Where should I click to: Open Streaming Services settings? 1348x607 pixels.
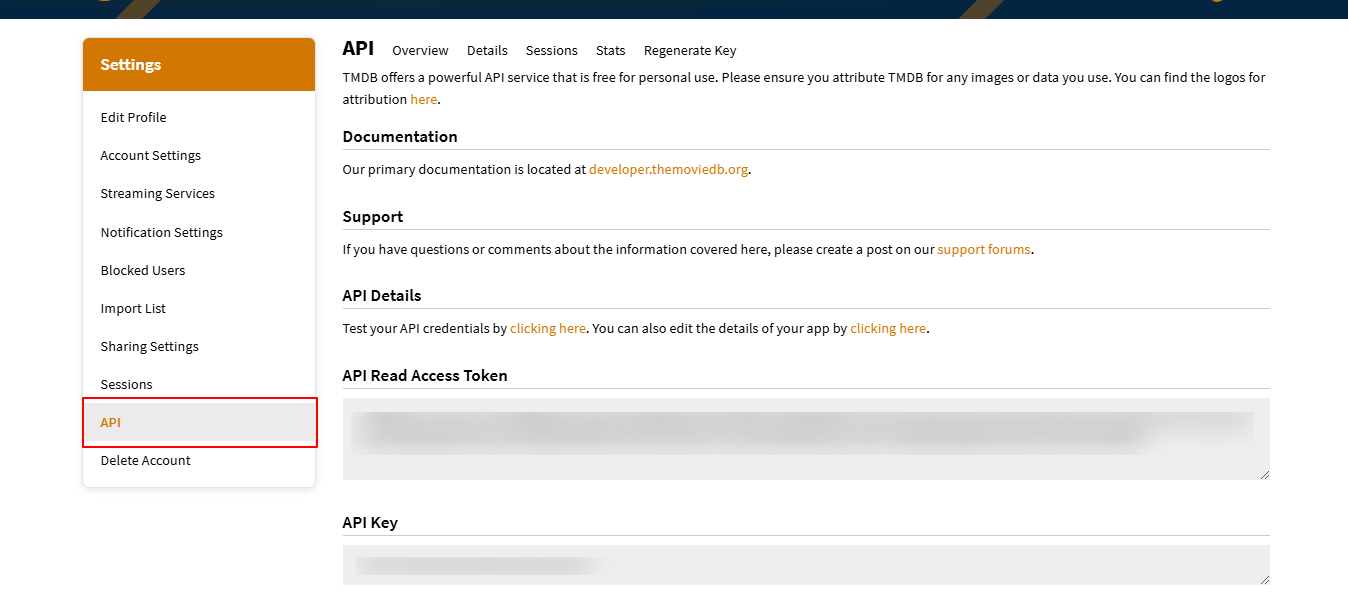158,193
